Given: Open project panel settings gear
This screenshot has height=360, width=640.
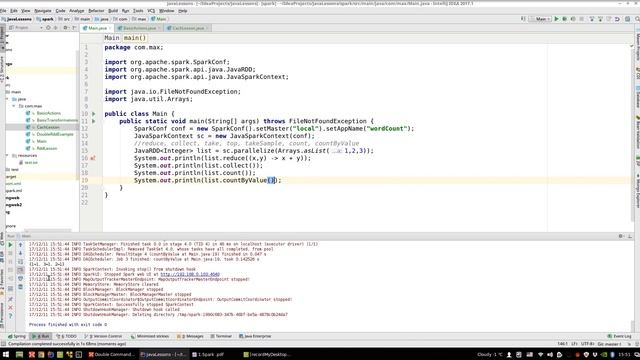Looking at the screenshot, I should [65, 28].
